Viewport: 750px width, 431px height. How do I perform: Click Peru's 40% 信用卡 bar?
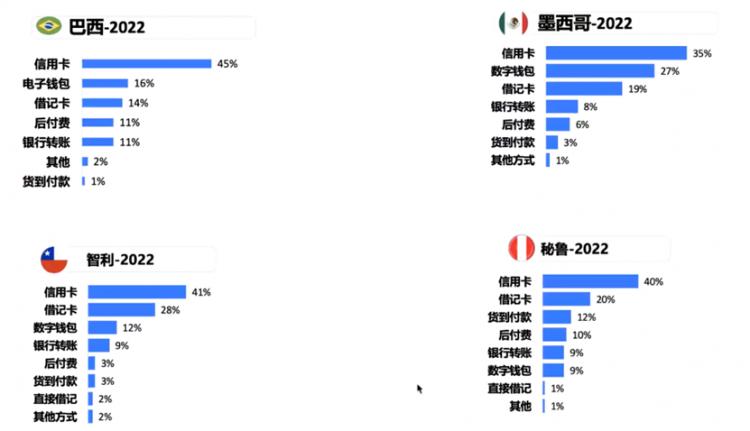pyautogui.click(x=590, y=281)
